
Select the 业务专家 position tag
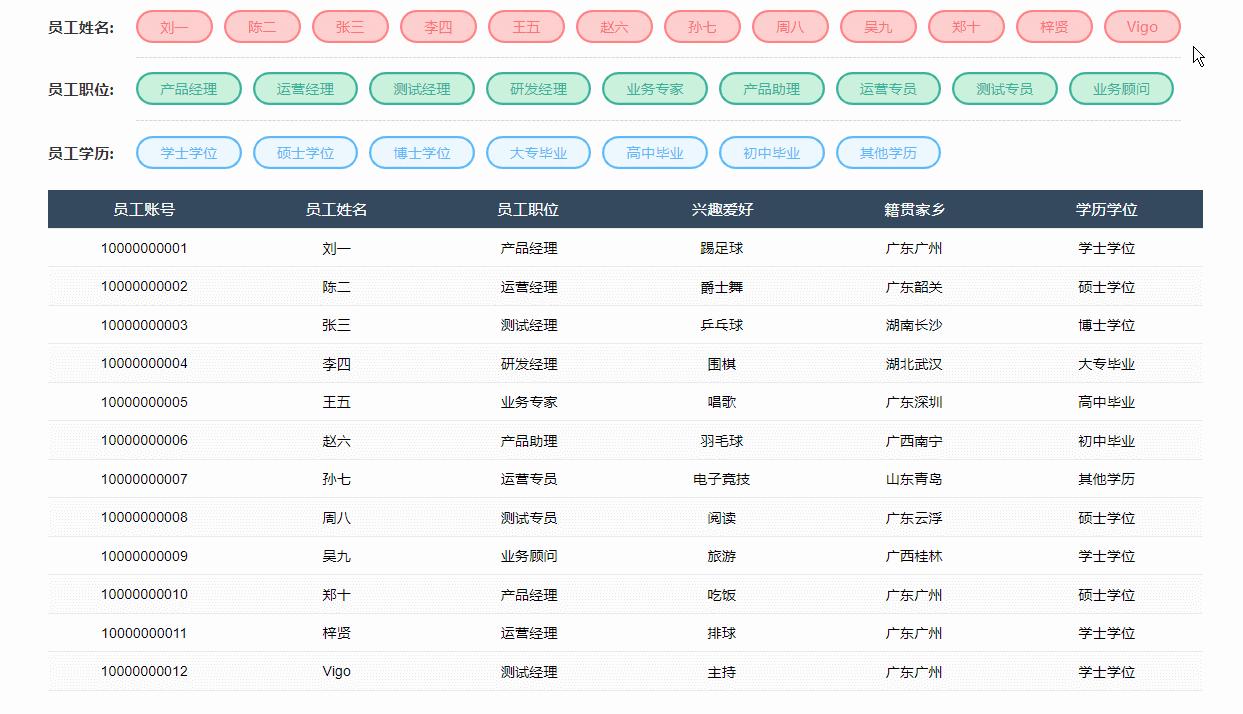(x=654, y=88)
